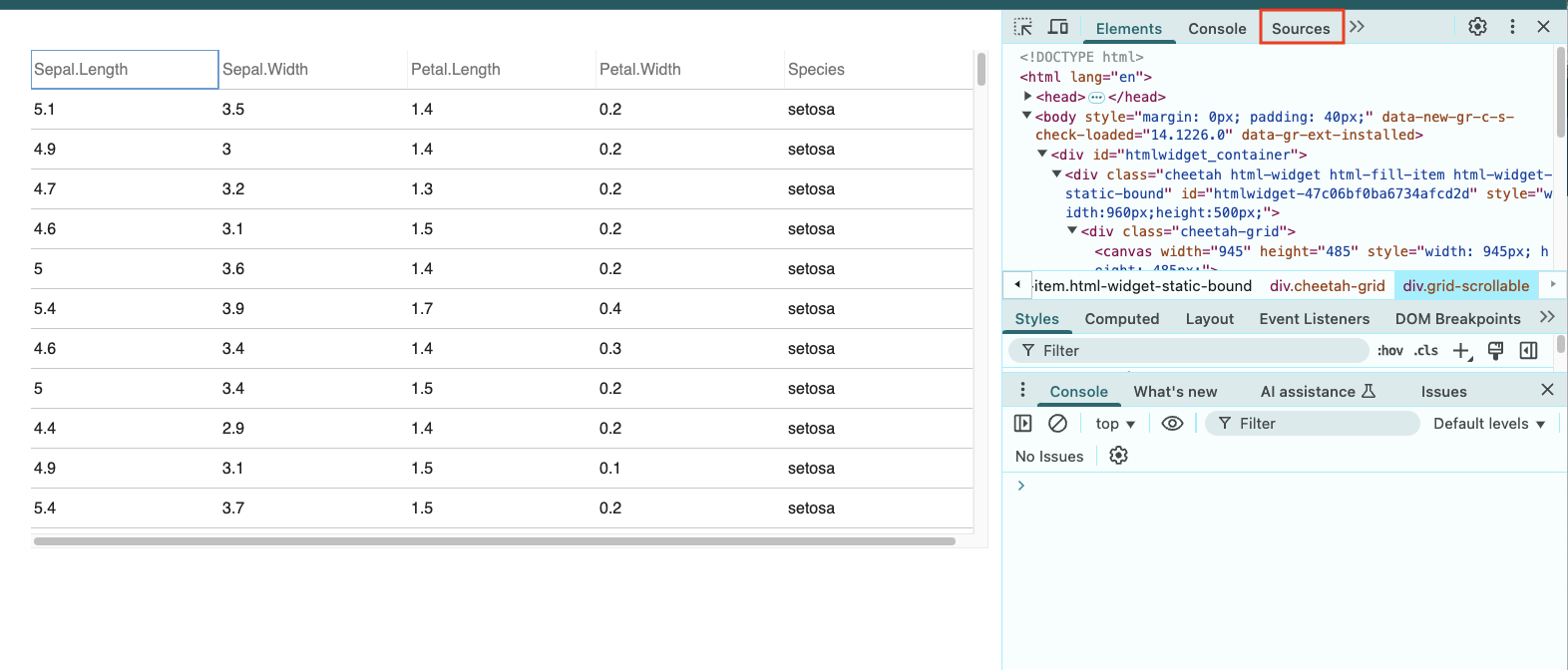Click the table's horizontal scrollbar
This screenshot has width=1568, height=670.
(x=494, y=541)
